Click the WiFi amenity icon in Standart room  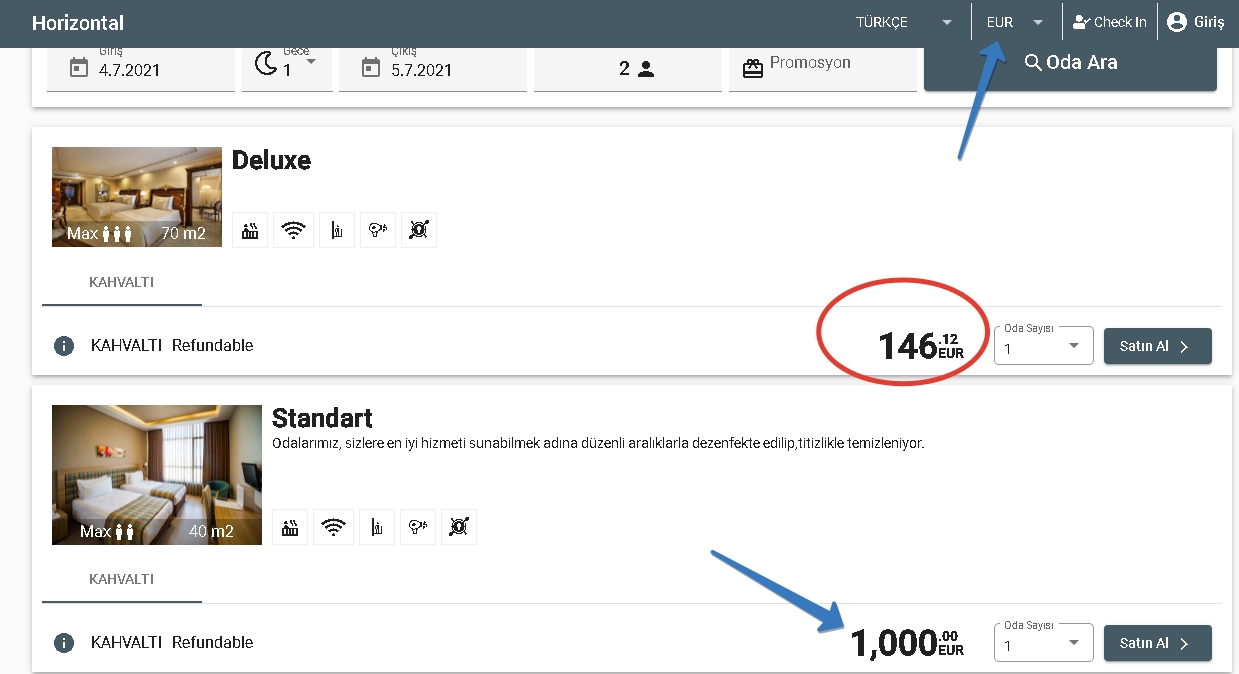pyautogui.click(x=334, y=527)
